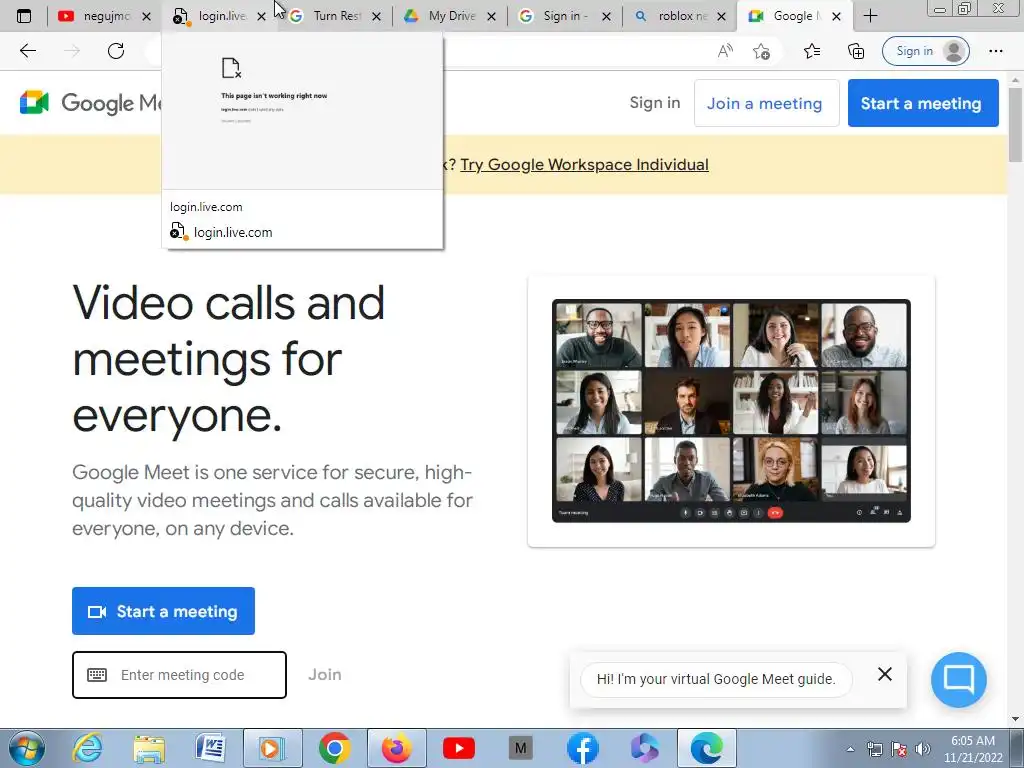Image resolution: width=1024 pixels, height=768 pixels.
Task: Click the Join text button
Action: pyautogui.click(x=325, y=675)
